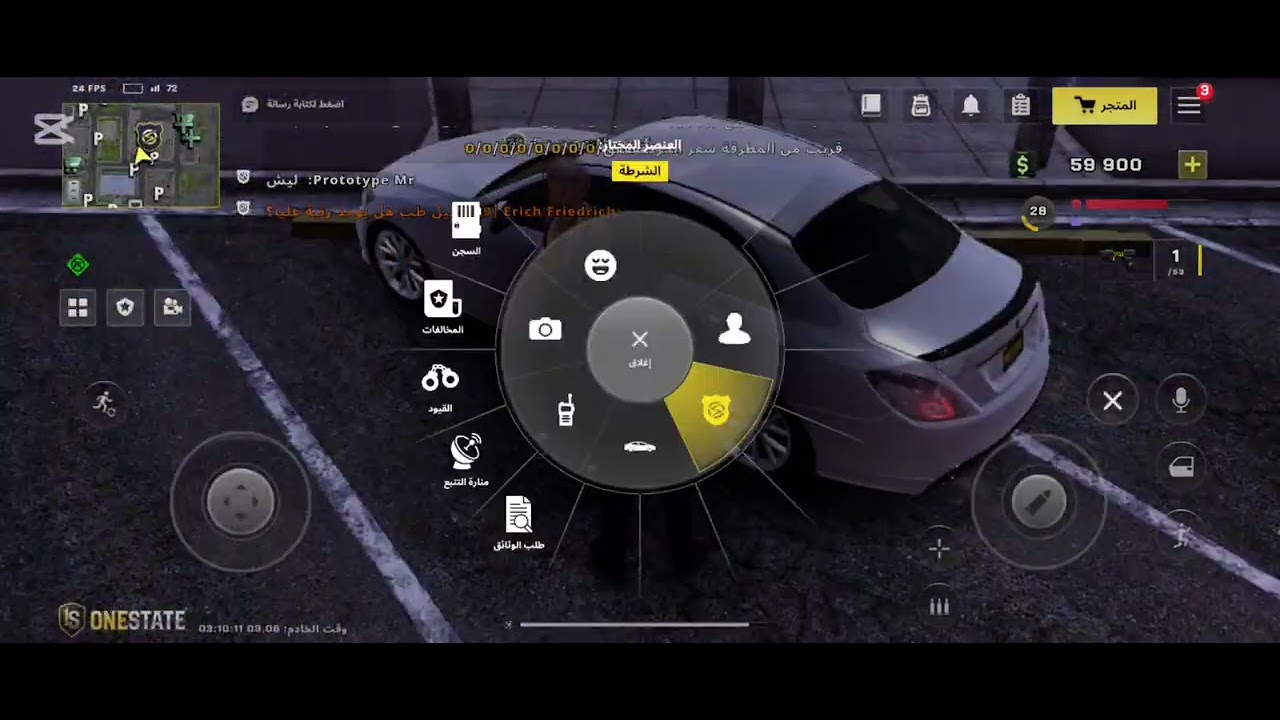Pick the car option in radial menu
Image resolution: width=1280 pixels, height=720 pixels.
coord(640,446)
